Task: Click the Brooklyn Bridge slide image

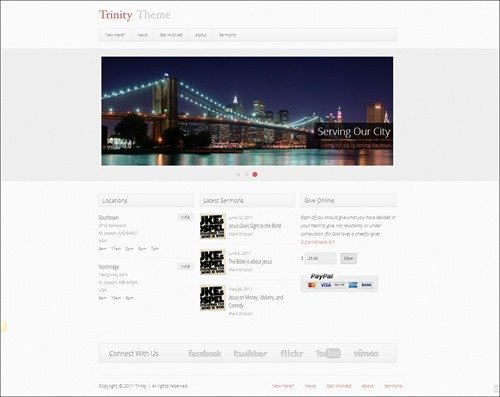Action: pos(247,111)
